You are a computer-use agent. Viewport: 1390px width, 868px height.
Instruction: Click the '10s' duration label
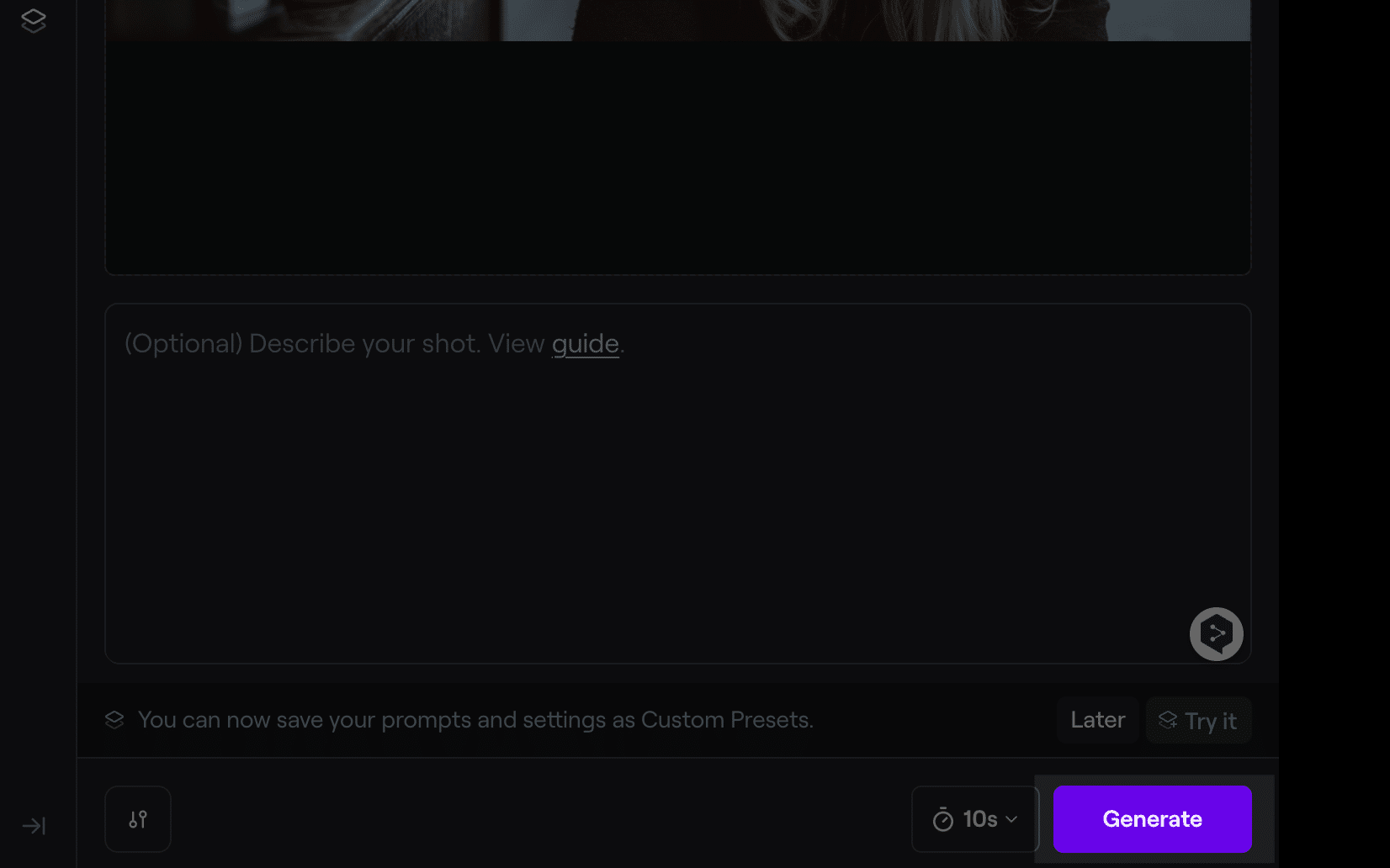click(980, 819)
